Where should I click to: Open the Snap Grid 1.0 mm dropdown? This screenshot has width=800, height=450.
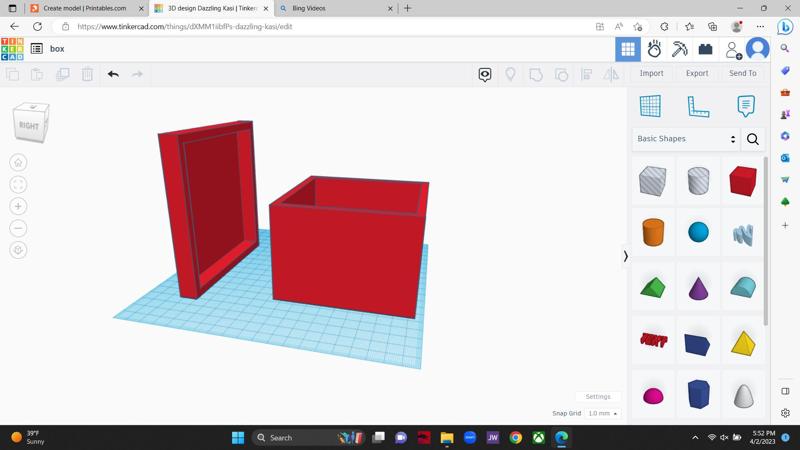(602, 413)
